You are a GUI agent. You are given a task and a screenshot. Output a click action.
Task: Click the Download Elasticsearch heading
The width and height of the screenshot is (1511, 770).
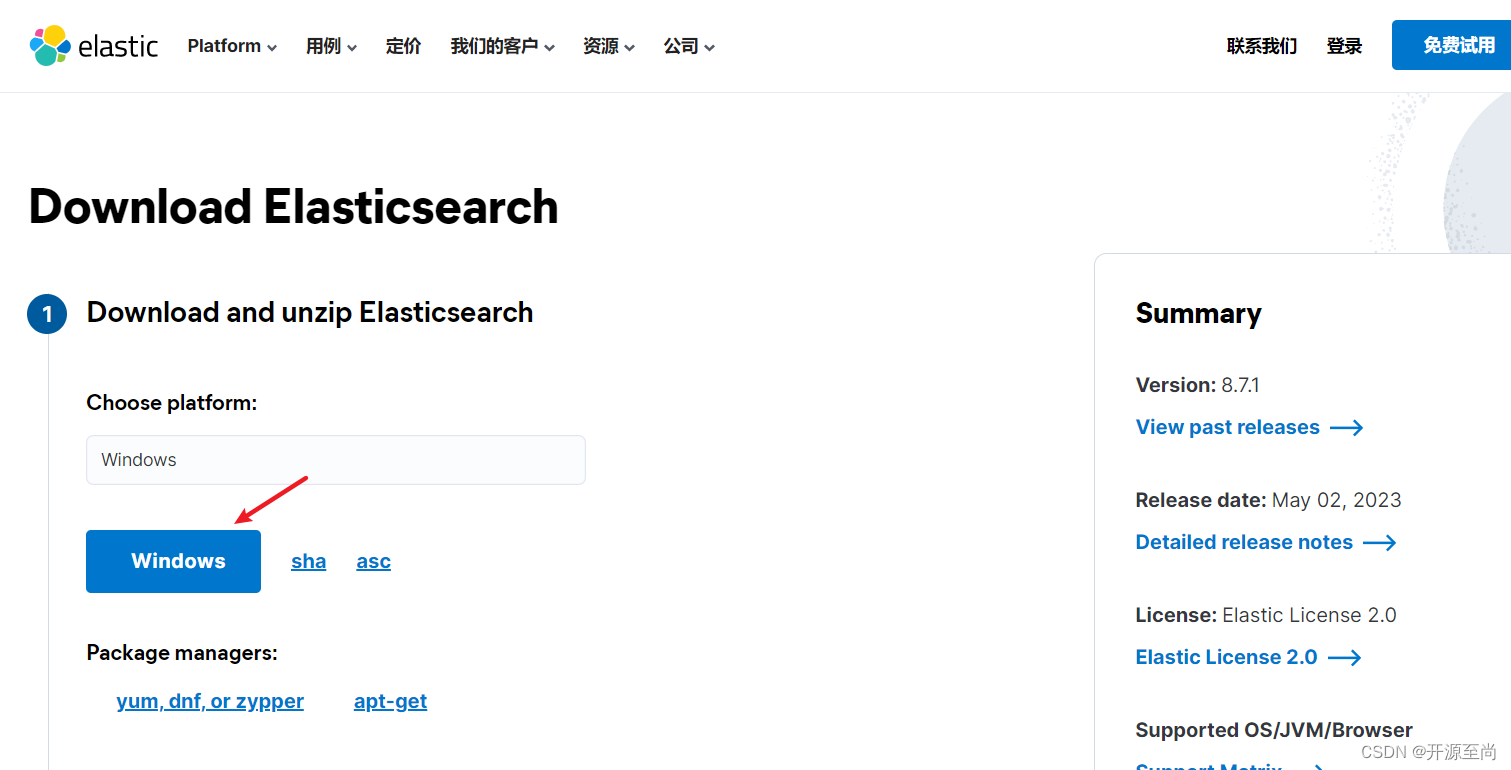(293, 207)
